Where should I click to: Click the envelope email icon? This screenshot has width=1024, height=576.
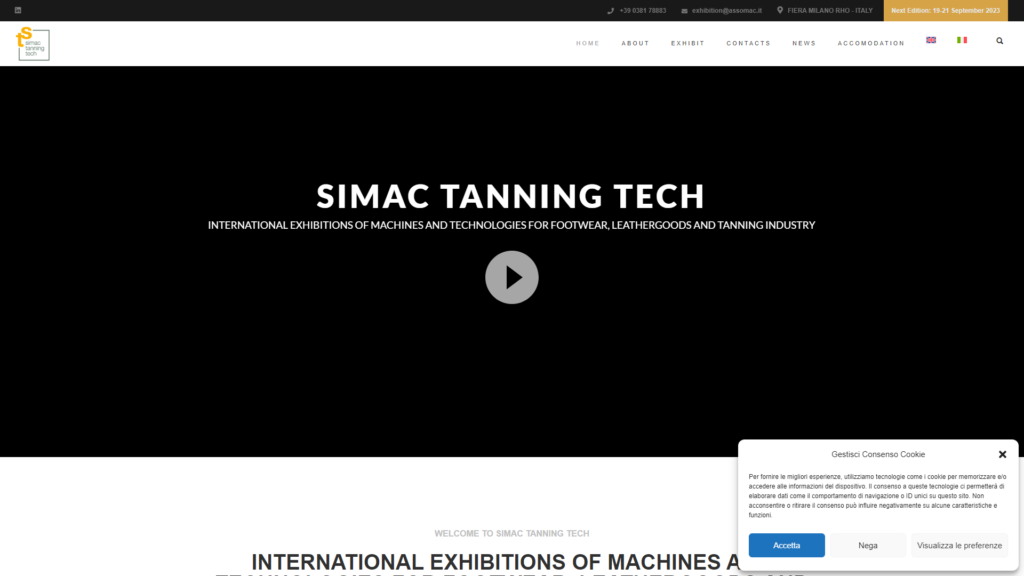pyautogui.click(x=684, y=10)
